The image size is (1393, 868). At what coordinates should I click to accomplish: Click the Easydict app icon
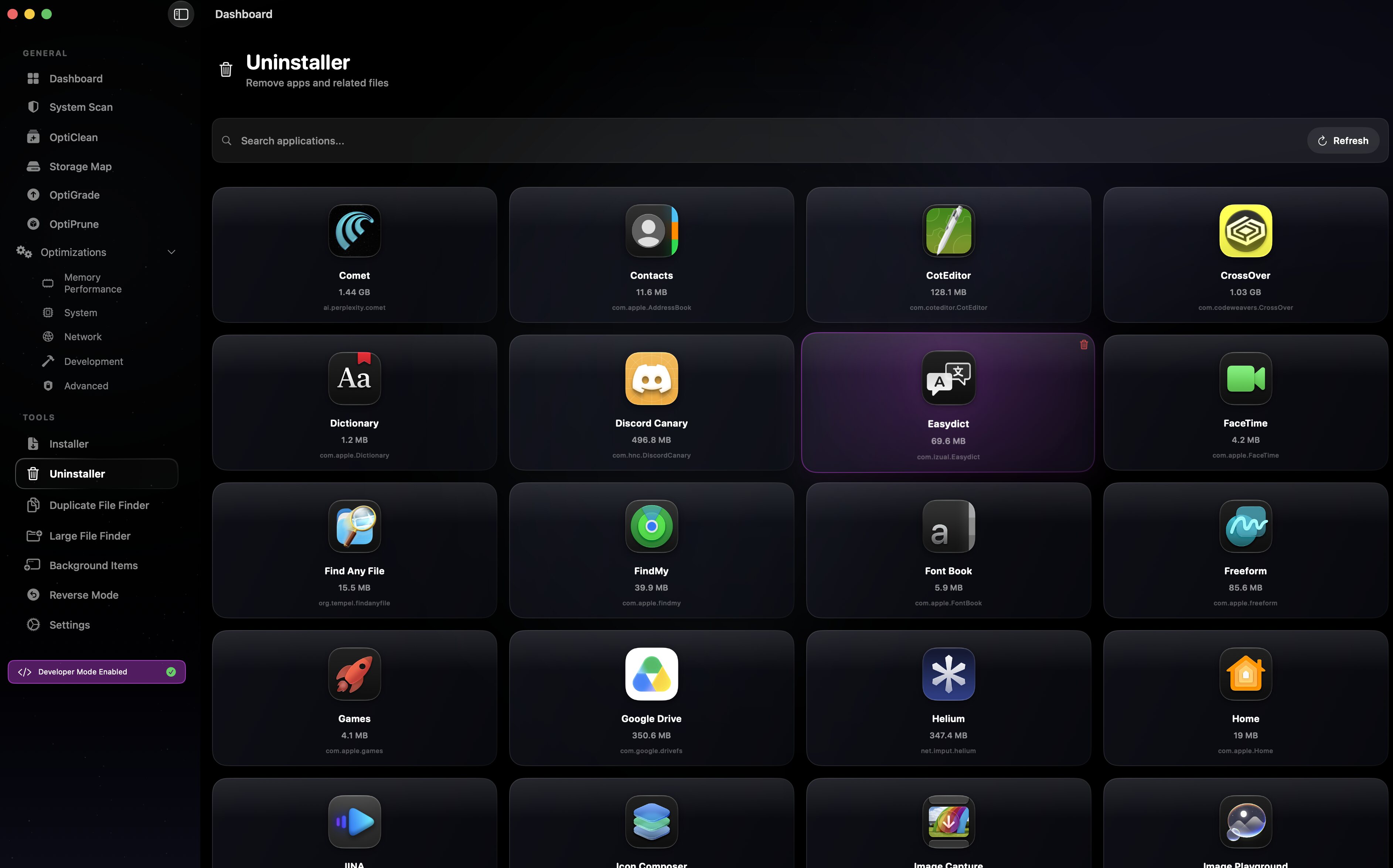(948, 378)
